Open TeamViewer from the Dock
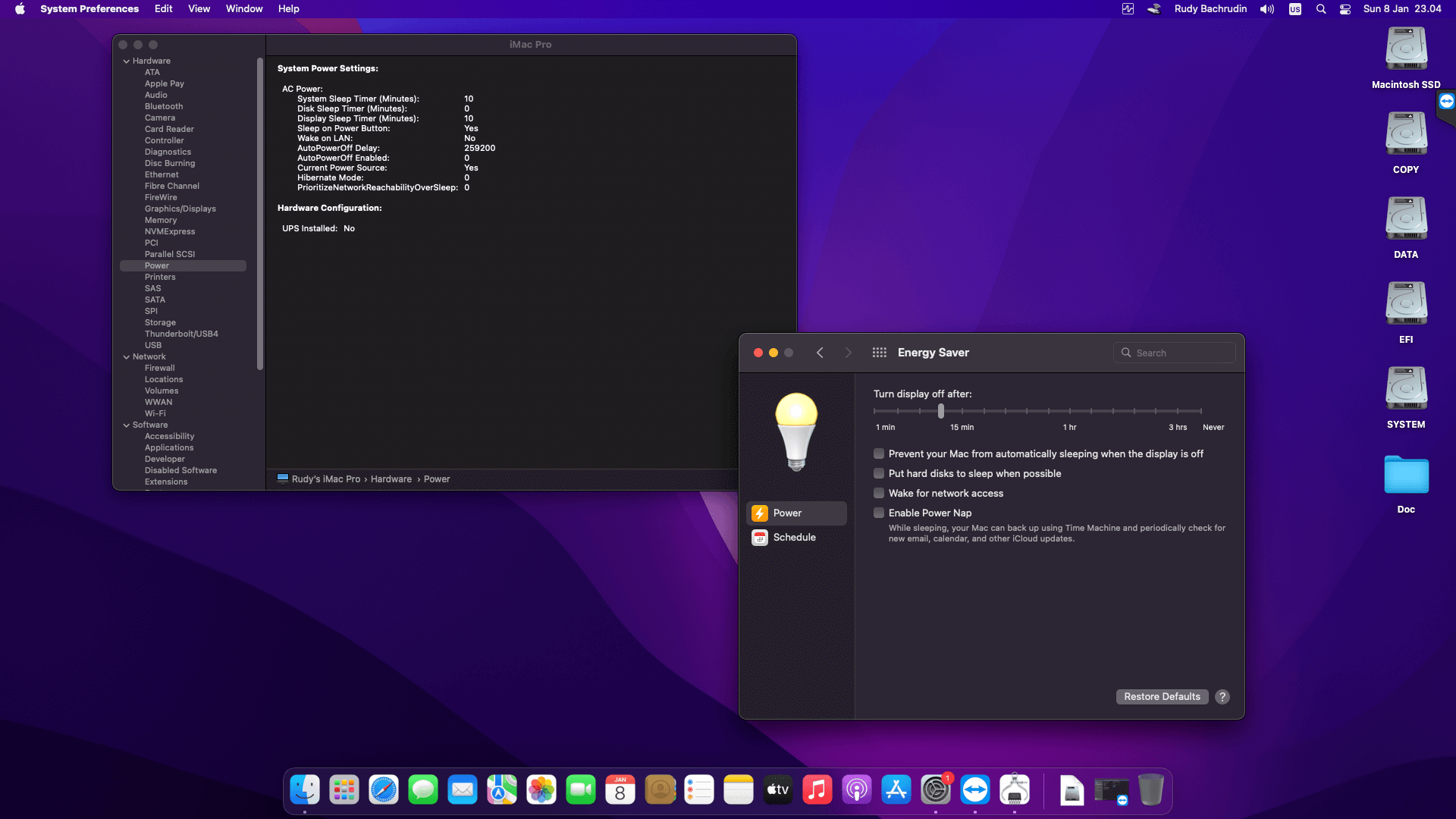 [x=975, y=790]
